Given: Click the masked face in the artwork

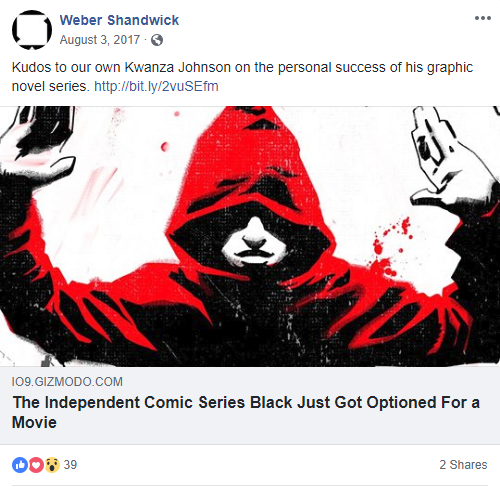Looking at the screenshot, I should click(255, 243).
